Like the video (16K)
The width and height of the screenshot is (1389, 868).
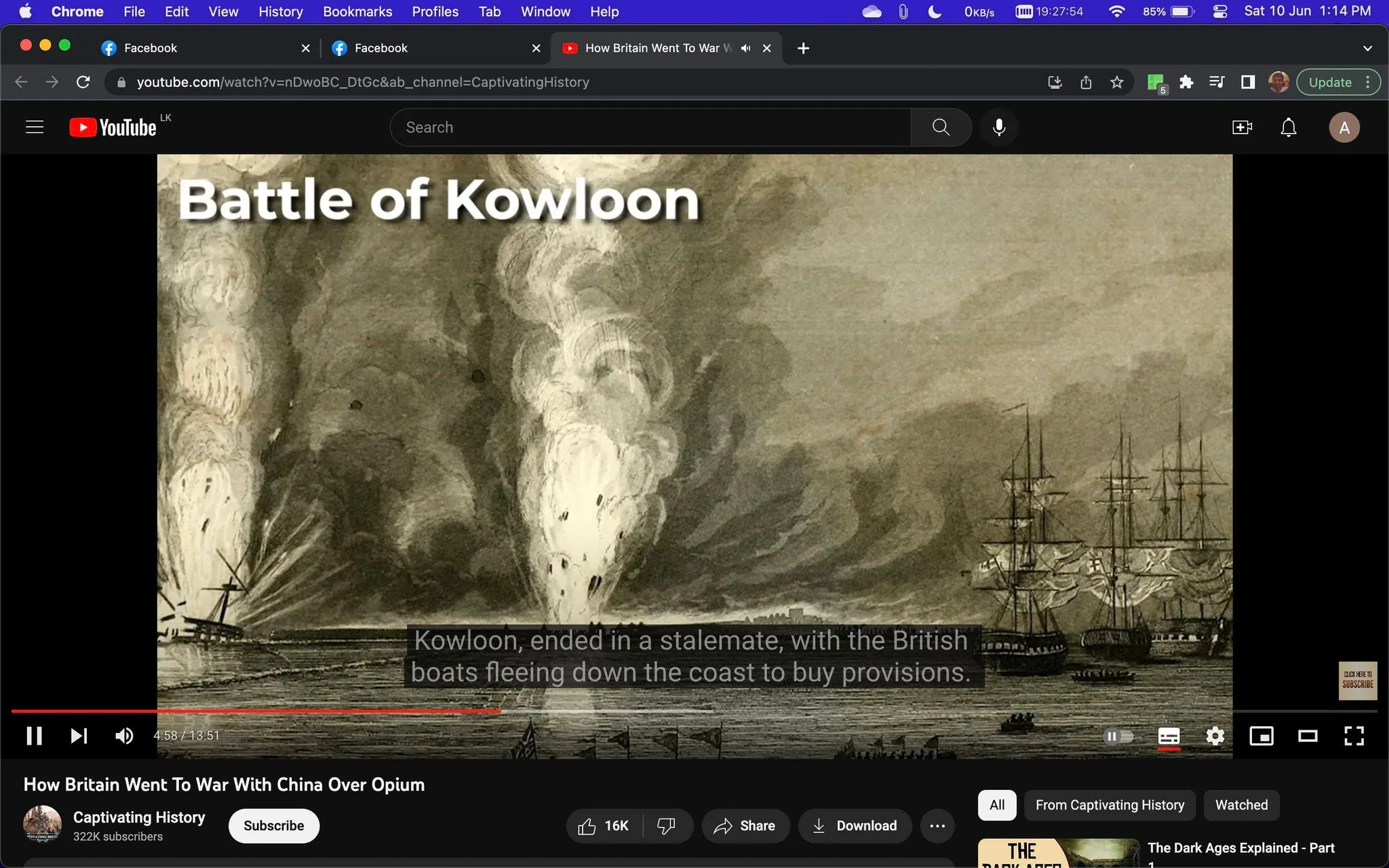(604, 826)
